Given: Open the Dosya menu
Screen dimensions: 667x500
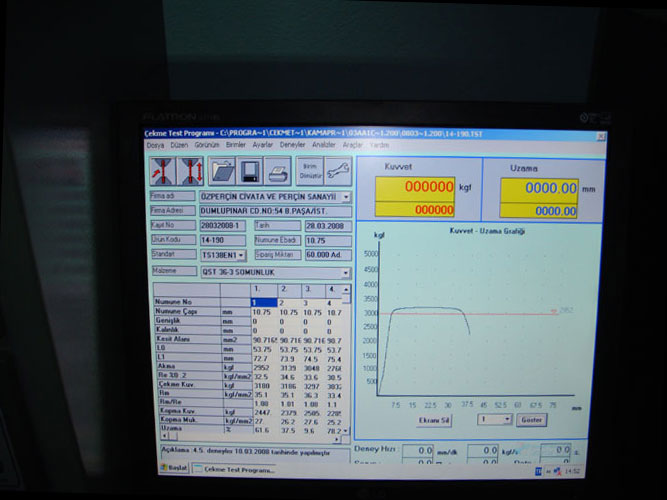Looking at the screenshot, I should click(x=155, y=145).
